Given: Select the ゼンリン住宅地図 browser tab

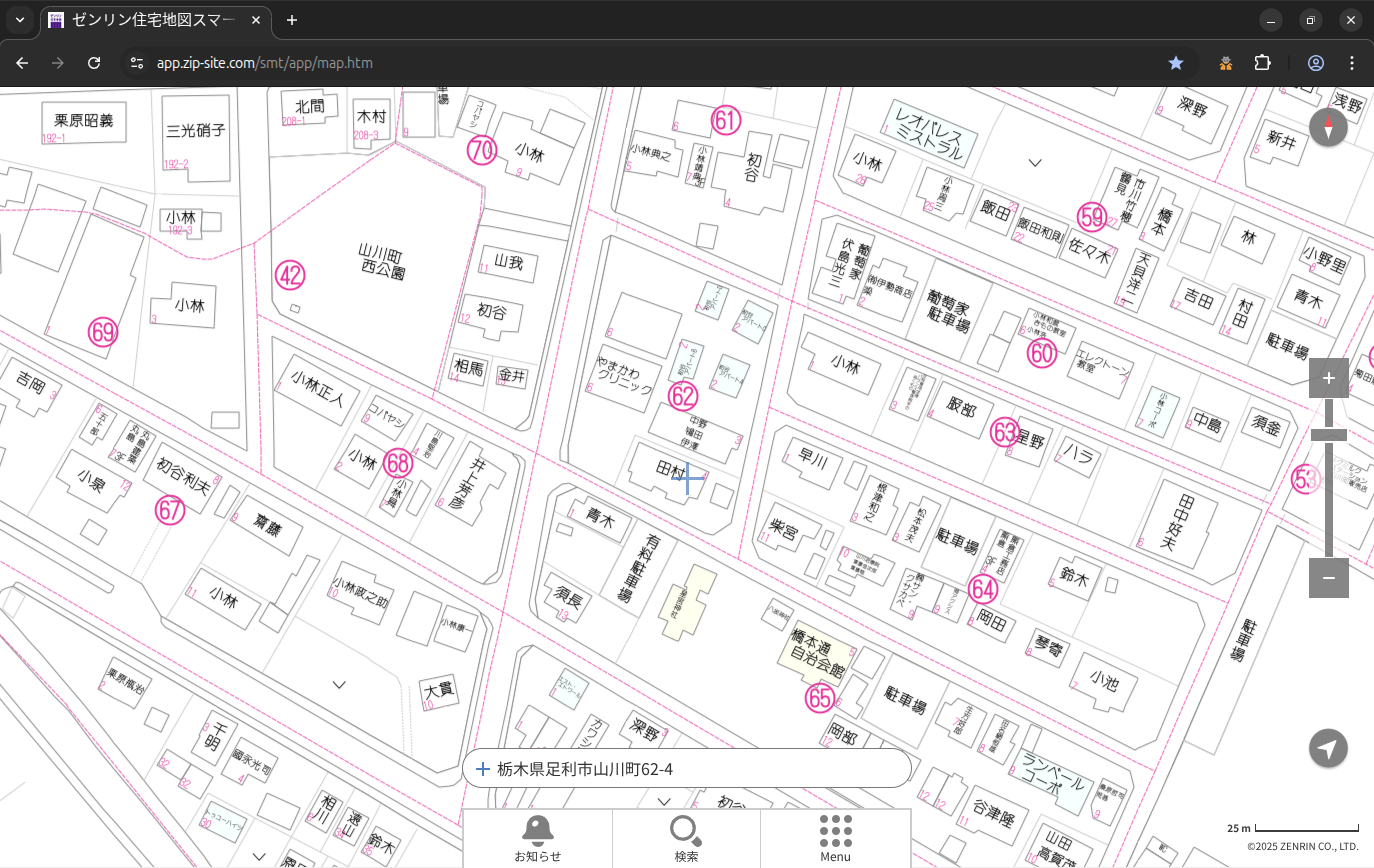Looking at the screenshot, I should click(x=155, y=20).
